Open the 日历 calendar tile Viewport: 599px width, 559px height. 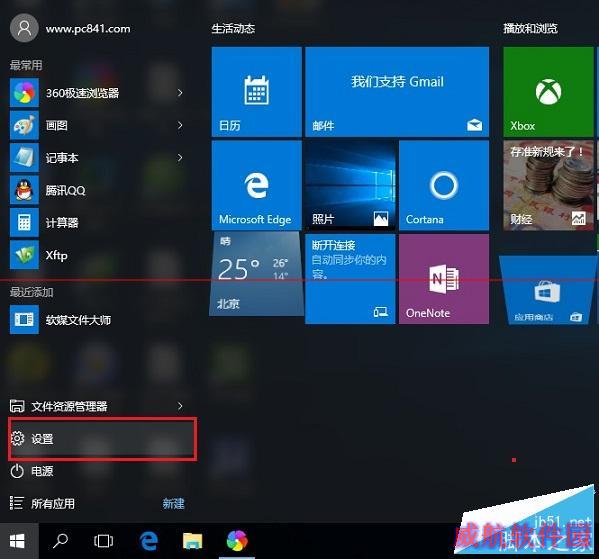pyautogui.click(x=256, y=92)
